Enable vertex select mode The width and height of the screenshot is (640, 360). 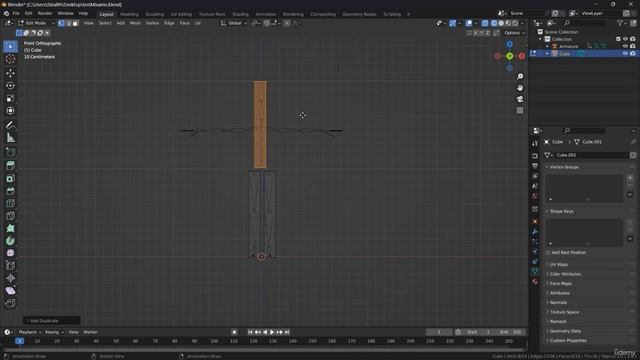pyautogui.click(x=61, y=23)
